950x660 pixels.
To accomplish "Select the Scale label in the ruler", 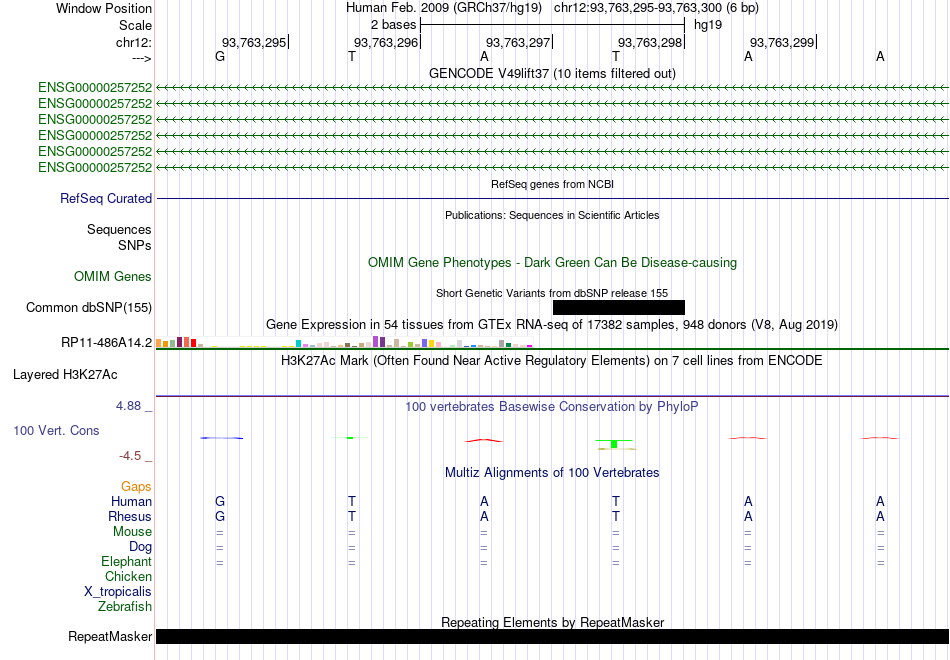I will pos(135,25).
